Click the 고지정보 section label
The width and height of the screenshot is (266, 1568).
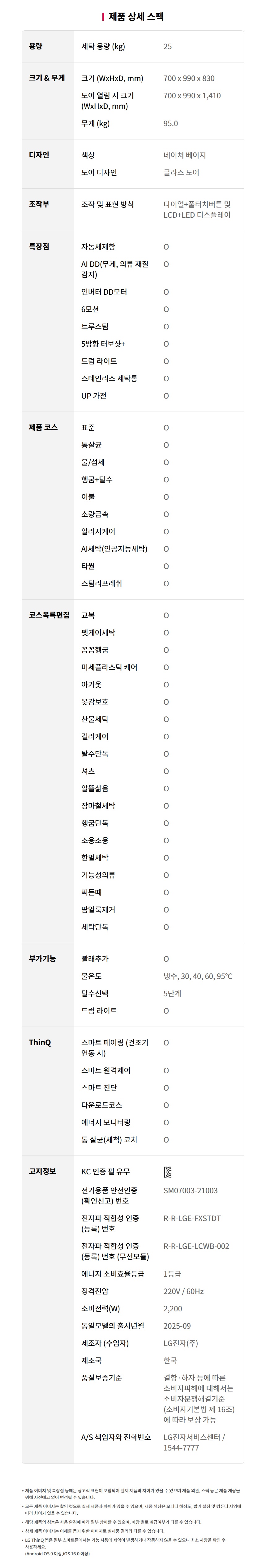pyautogui.click(x=42, y=1171)
